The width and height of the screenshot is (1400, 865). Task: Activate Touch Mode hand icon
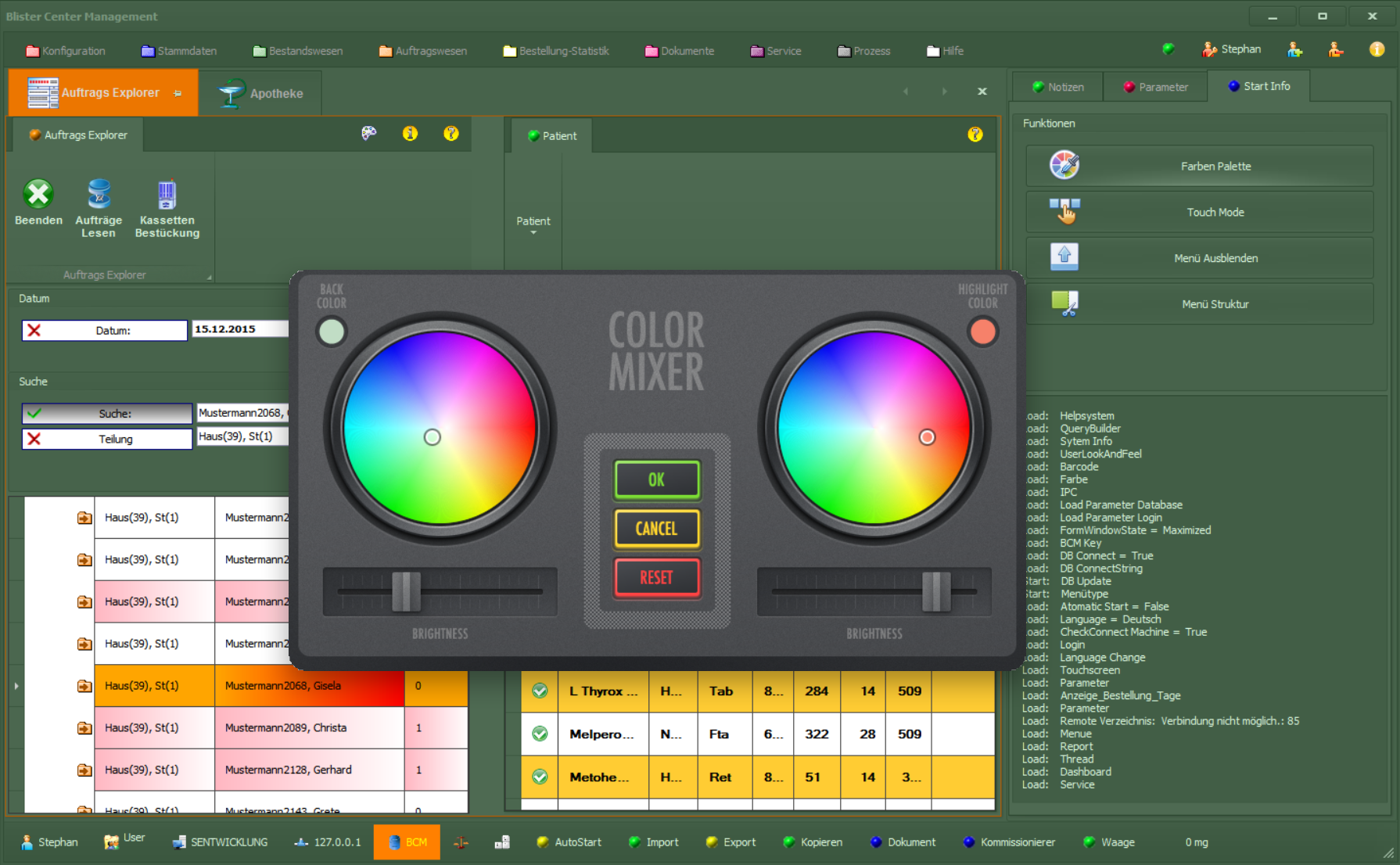pos(1064,211)
